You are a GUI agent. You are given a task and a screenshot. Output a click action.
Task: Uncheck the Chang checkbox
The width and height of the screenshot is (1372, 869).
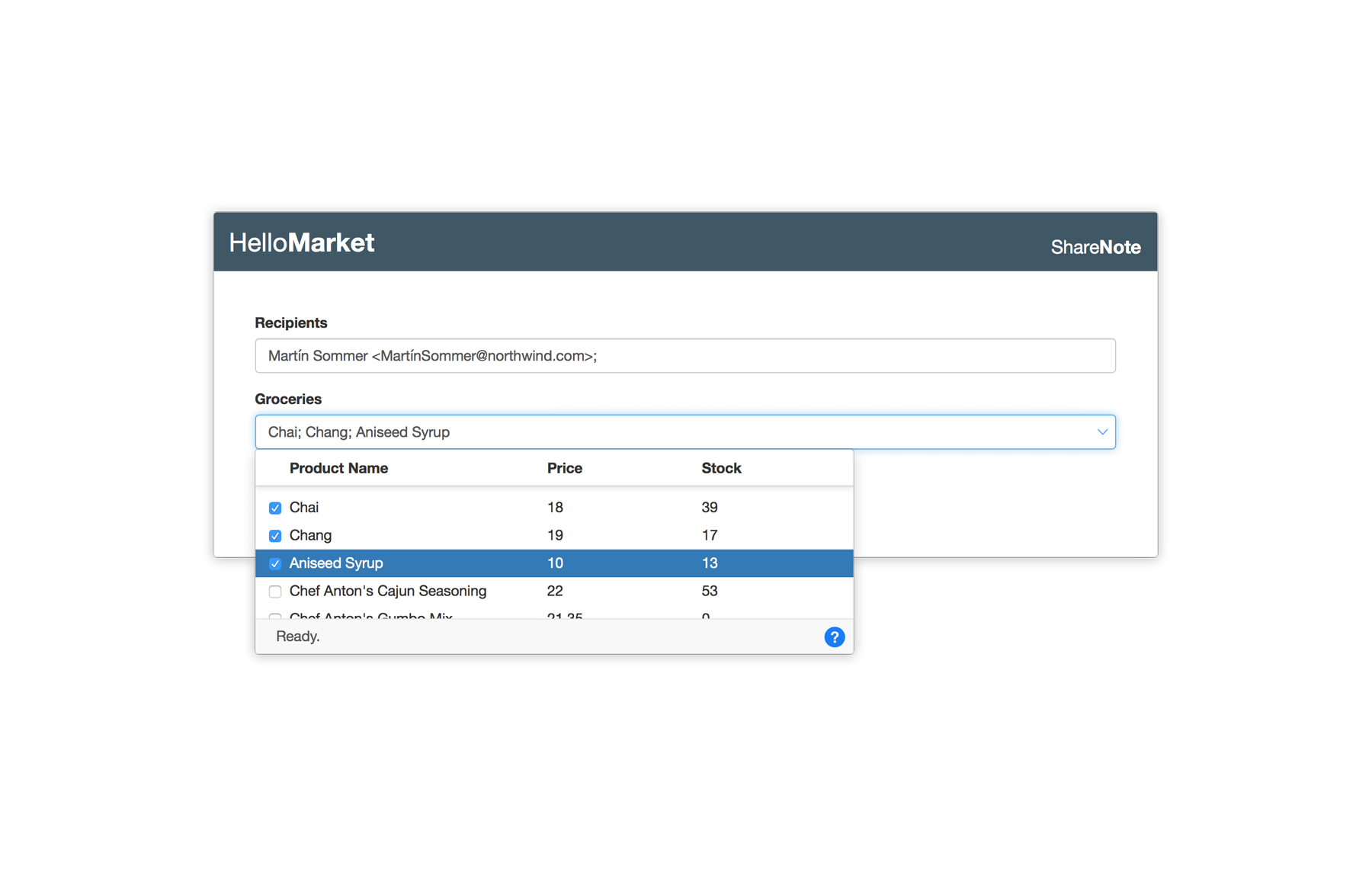275,536
